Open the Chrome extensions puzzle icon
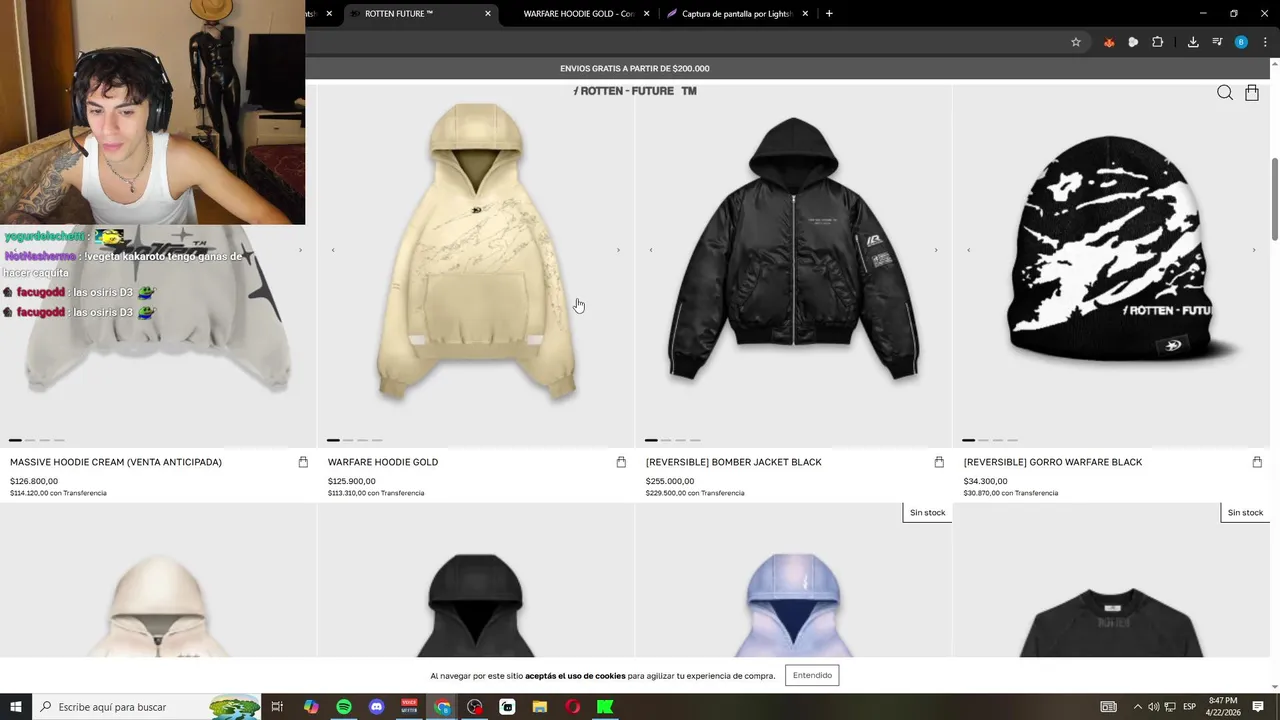Screen dimensions: 1280x720 click(1158, 42)
